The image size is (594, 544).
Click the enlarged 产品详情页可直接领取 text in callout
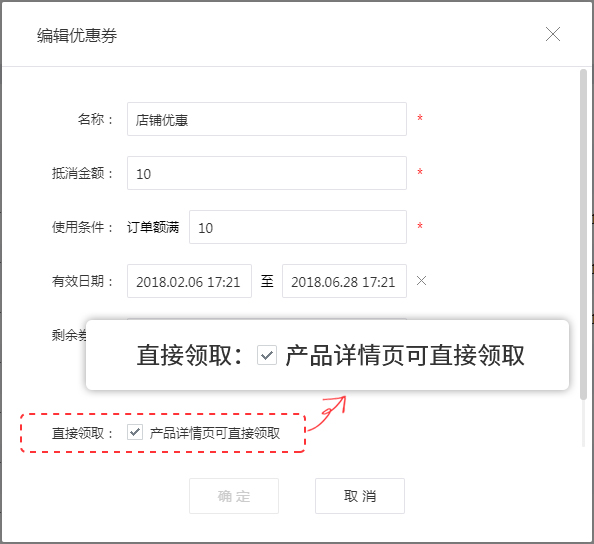pyautogui.click(x=405, y=356)
